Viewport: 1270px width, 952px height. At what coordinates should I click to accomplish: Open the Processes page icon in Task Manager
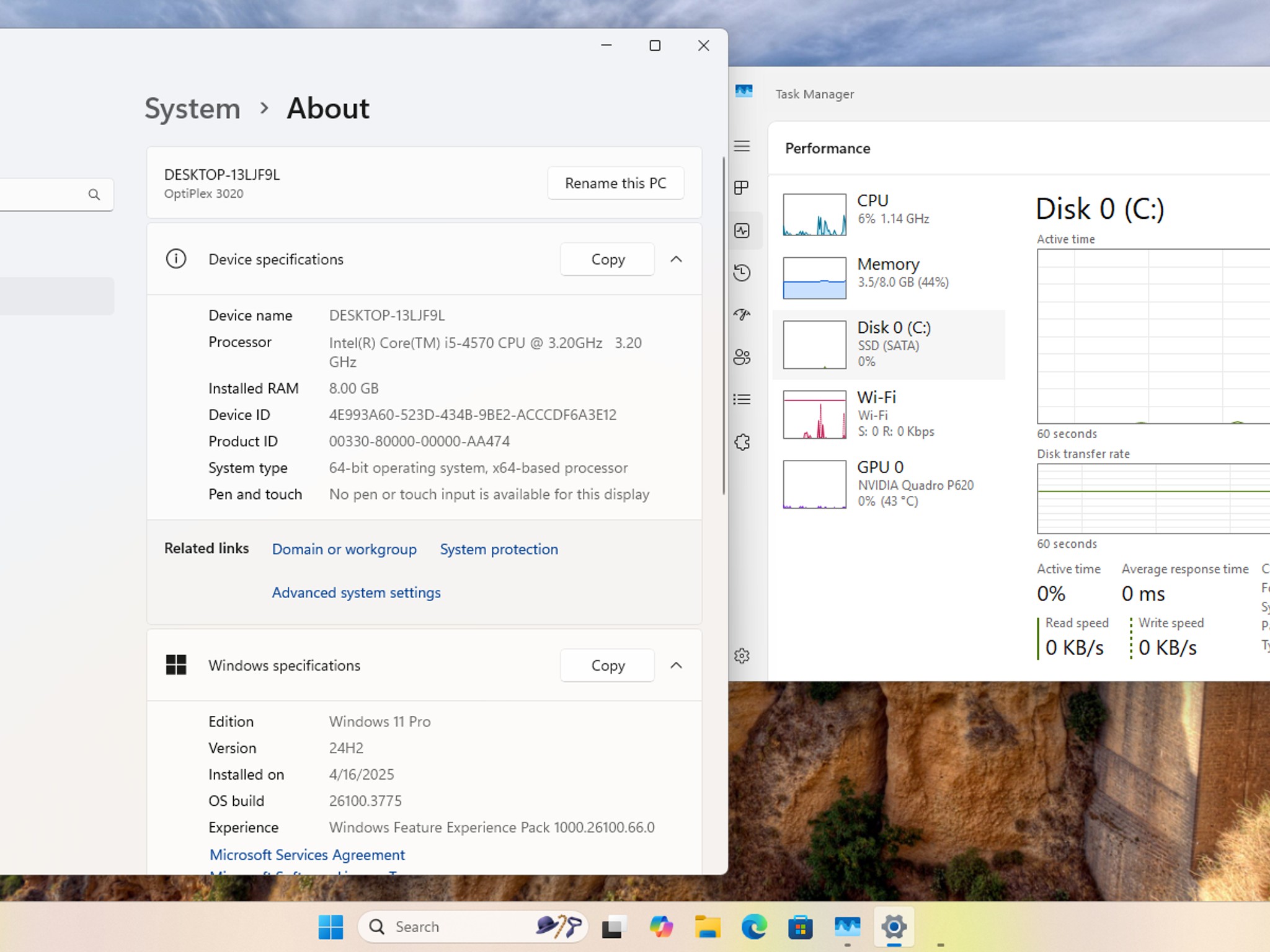[742, 188]
